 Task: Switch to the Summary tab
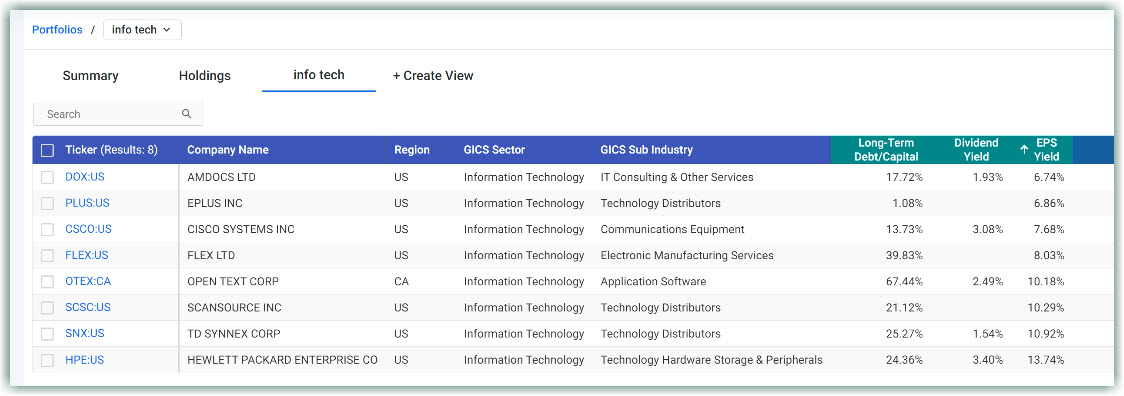[90, 75]
